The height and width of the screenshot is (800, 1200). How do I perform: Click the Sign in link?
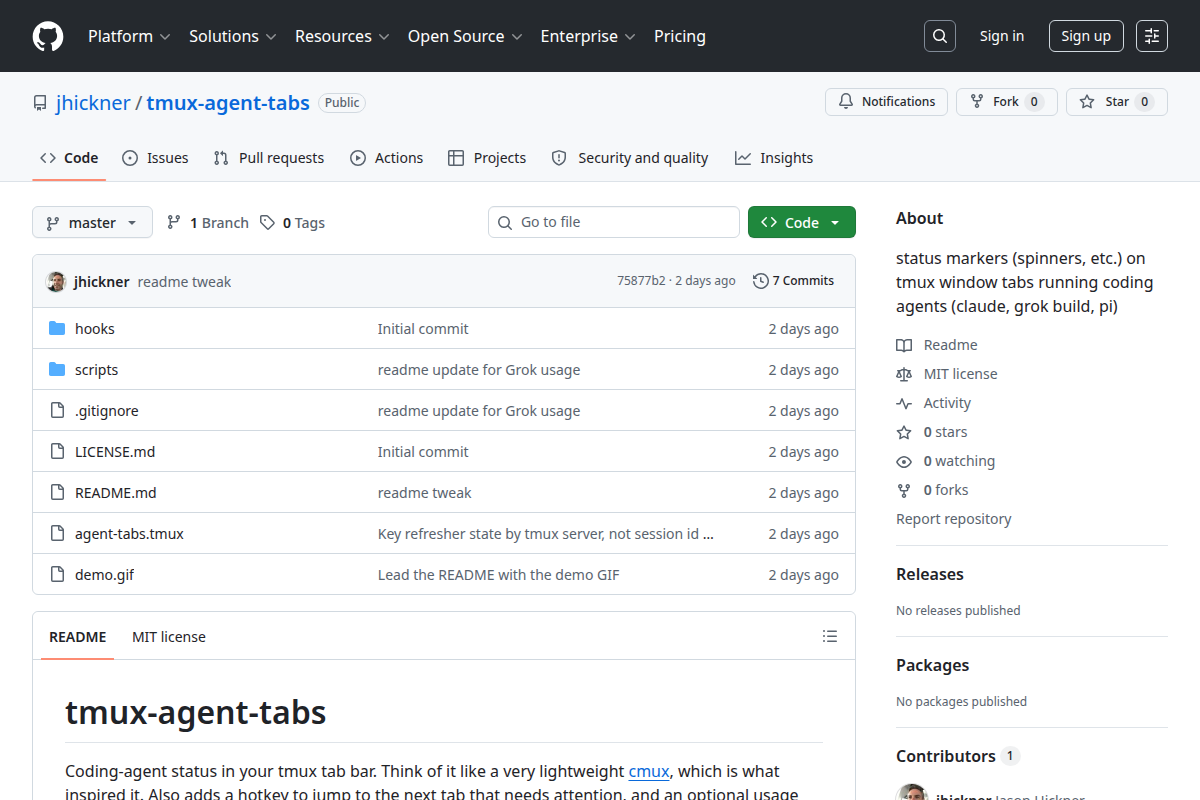pos(1002,36)
